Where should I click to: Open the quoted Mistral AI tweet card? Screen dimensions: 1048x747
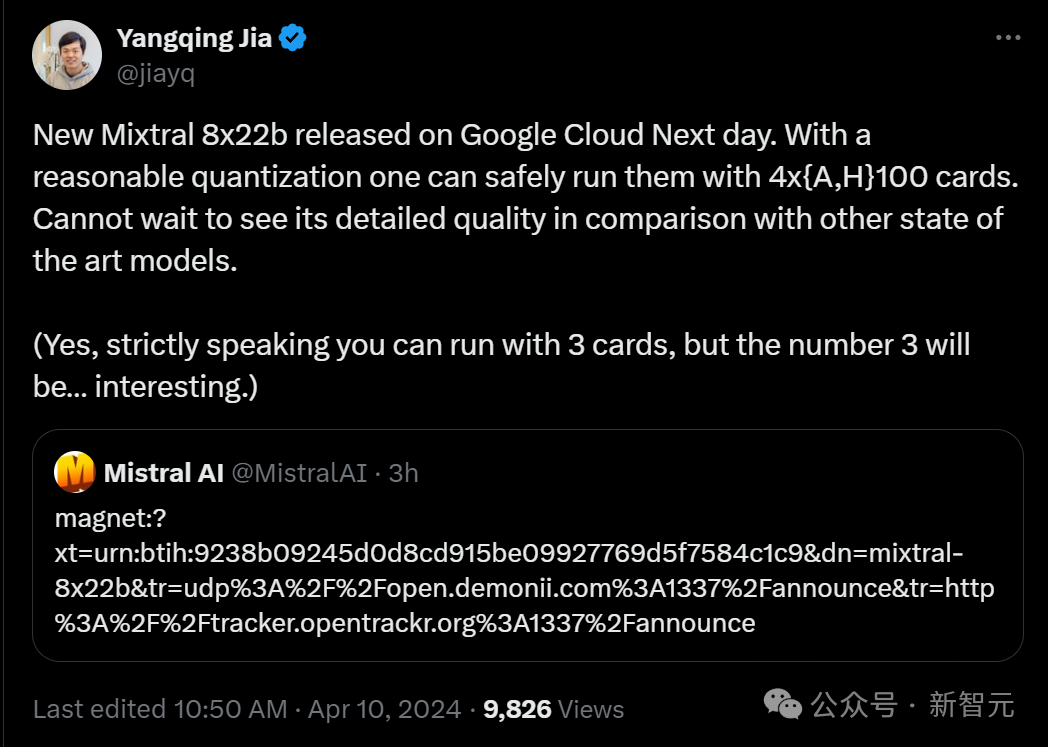(528, 545)
